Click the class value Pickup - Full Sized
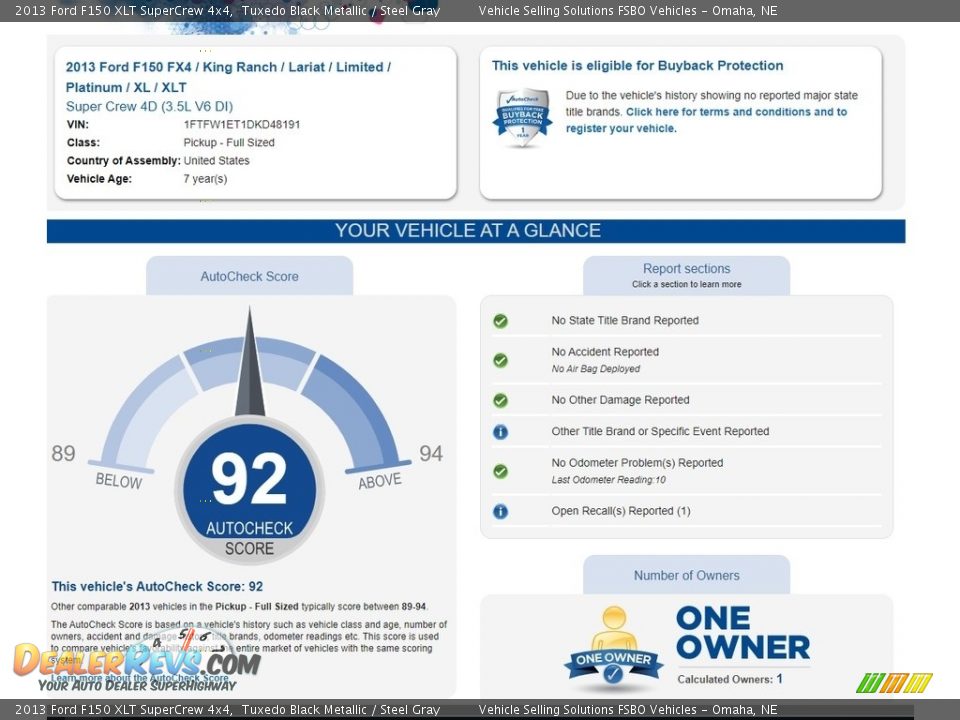This screenshot has width=960, height=720. [229, 143]
